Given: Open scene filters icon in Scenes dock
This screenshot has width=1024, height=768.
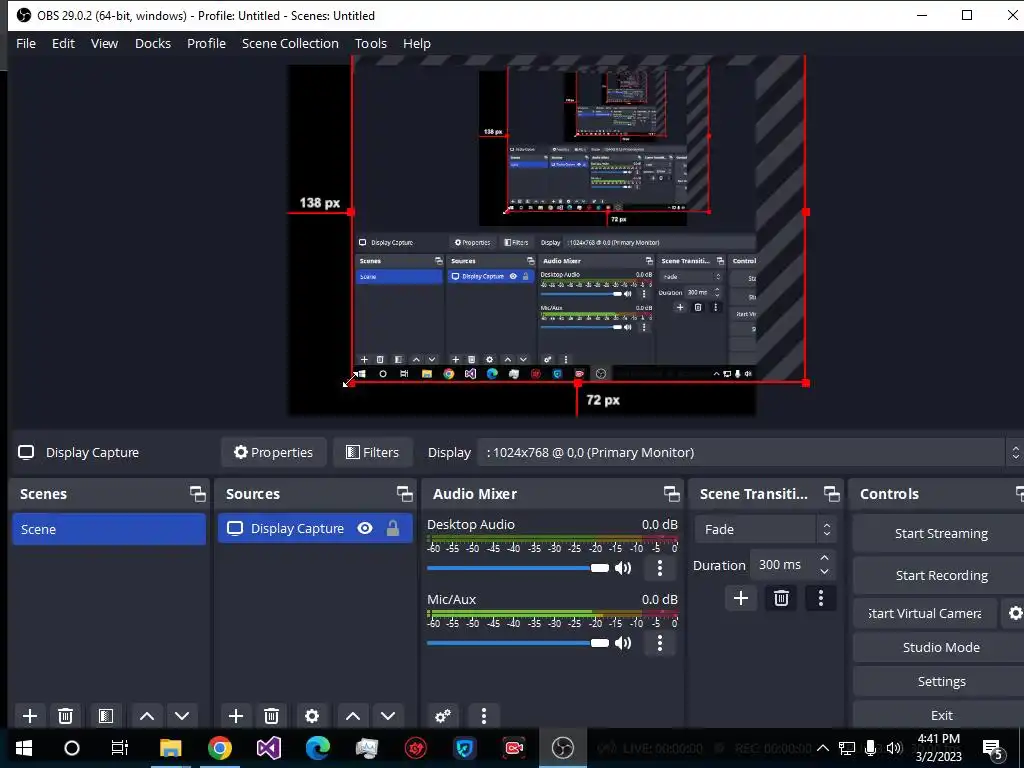Looking at the screenshot, I should [x=106, y=716].
